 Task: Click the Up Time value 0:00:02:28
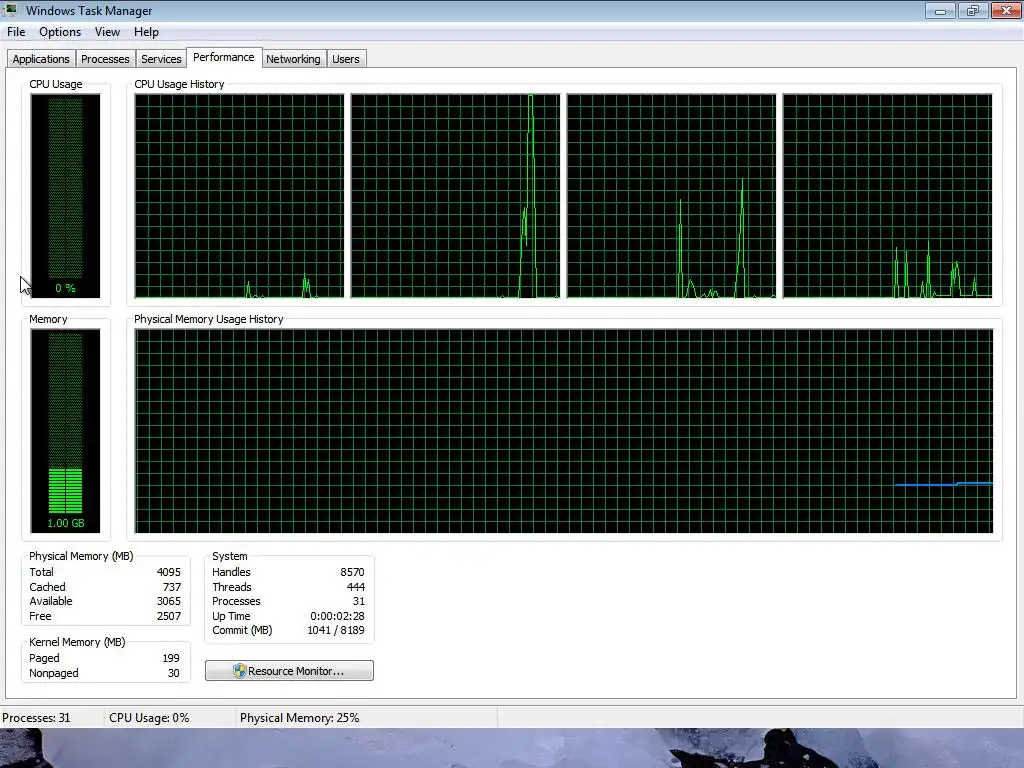[x=337, y=616]
